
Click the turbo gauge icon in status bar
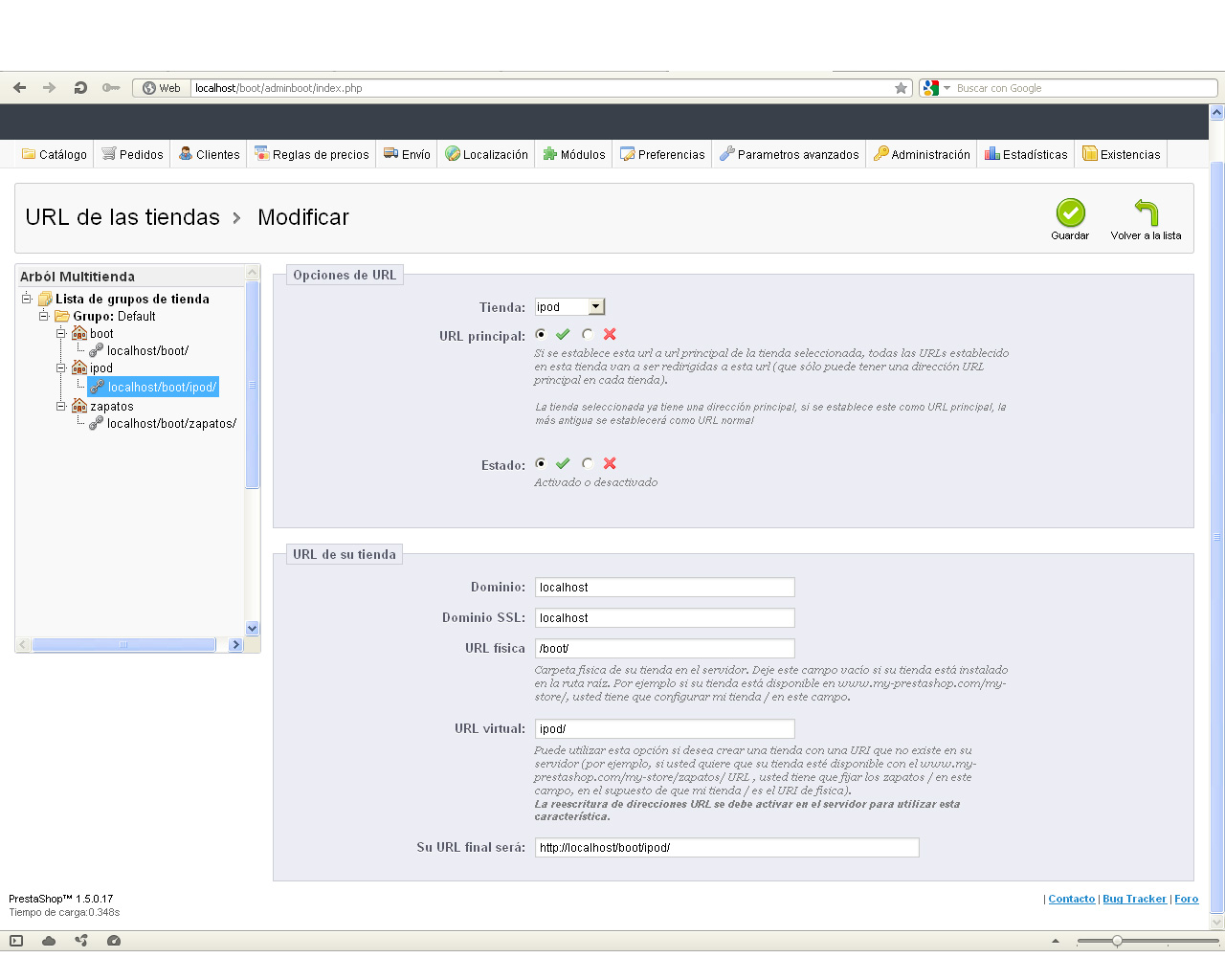click(x=114, y=941)
